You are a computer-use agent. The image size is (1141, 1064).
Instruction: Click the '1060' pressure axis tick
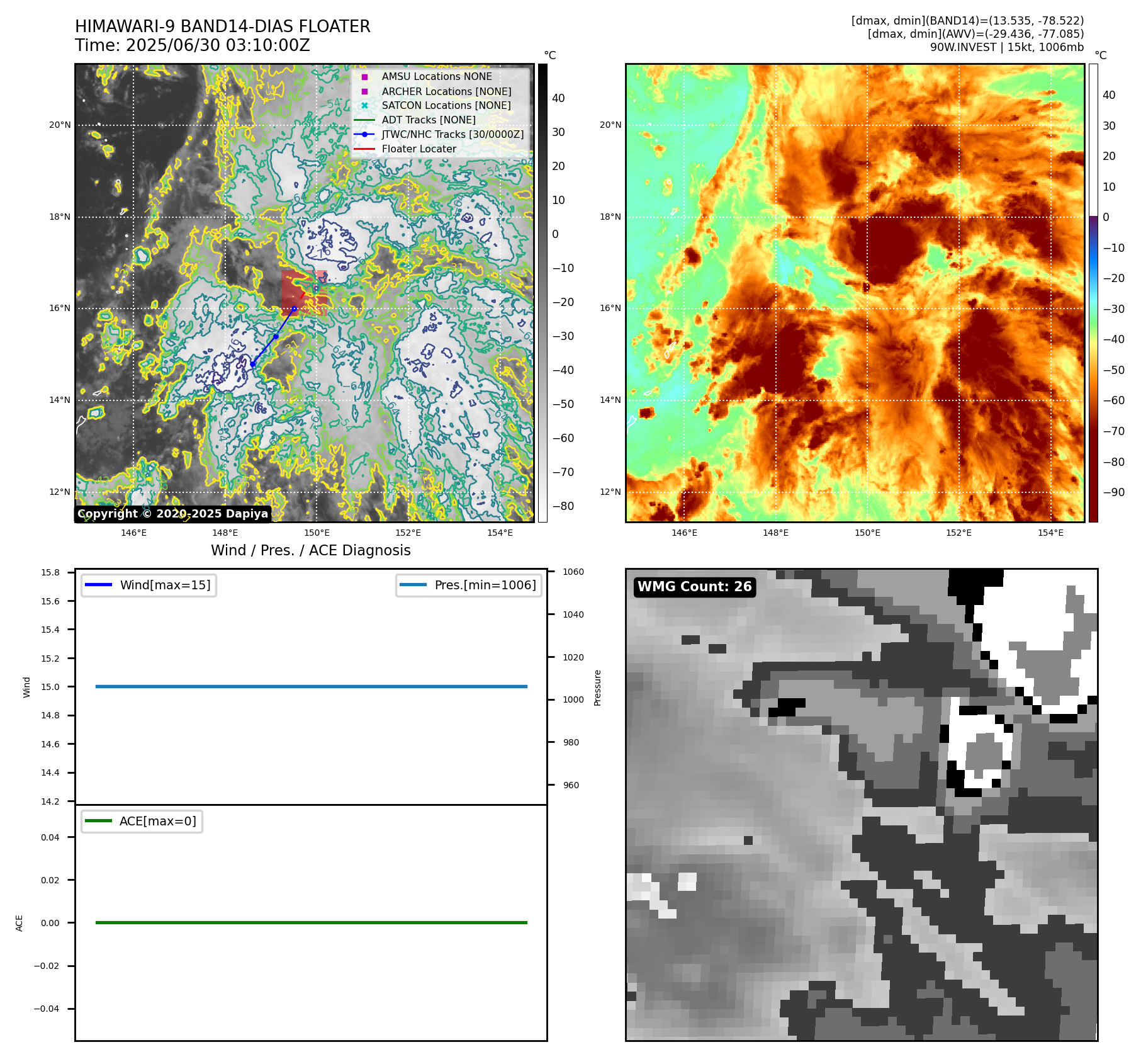pos(573,572)
